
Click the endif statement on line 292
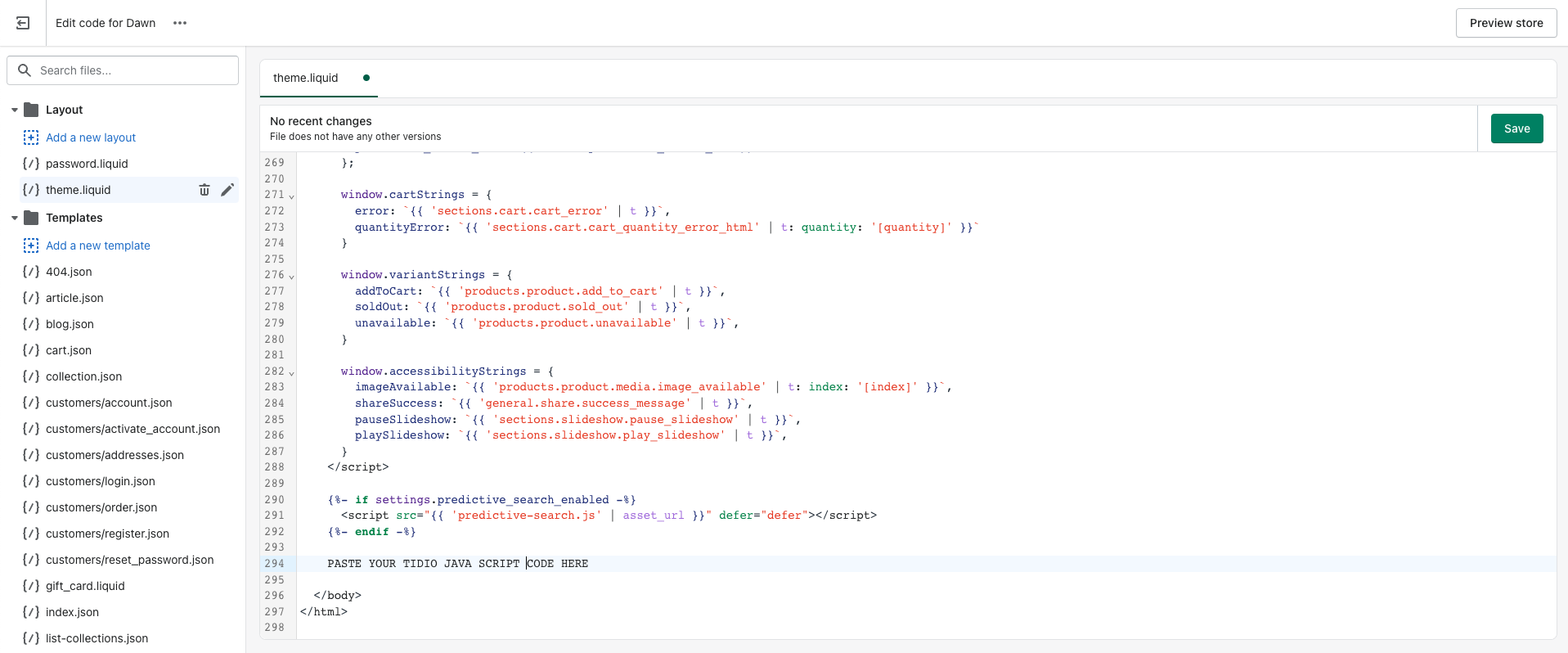[371, 532]
